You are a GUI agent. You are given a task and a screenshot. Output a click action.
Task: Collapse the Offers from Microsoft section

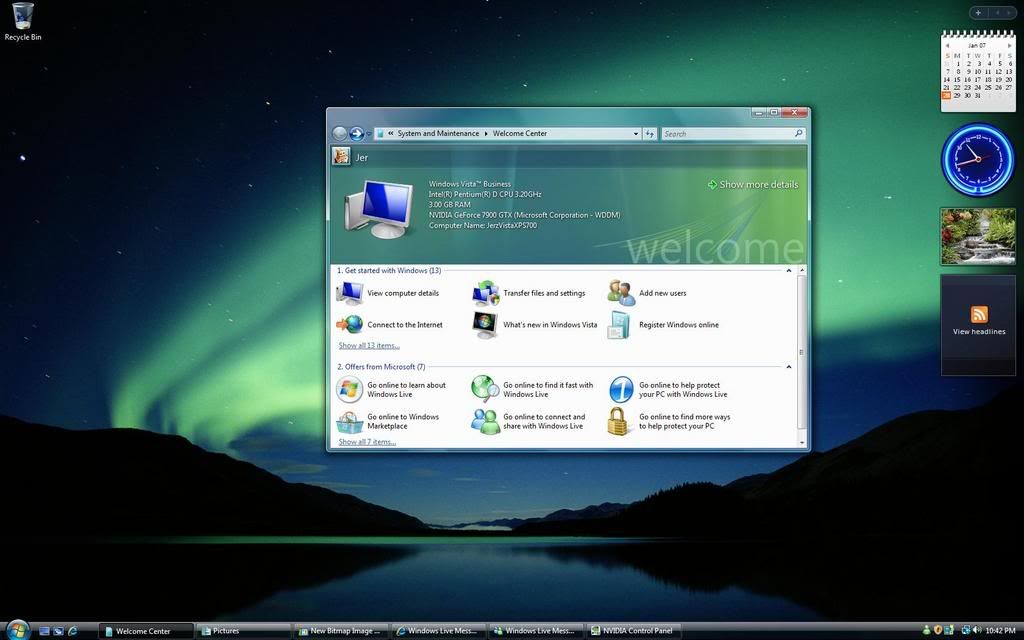point(789,367)
